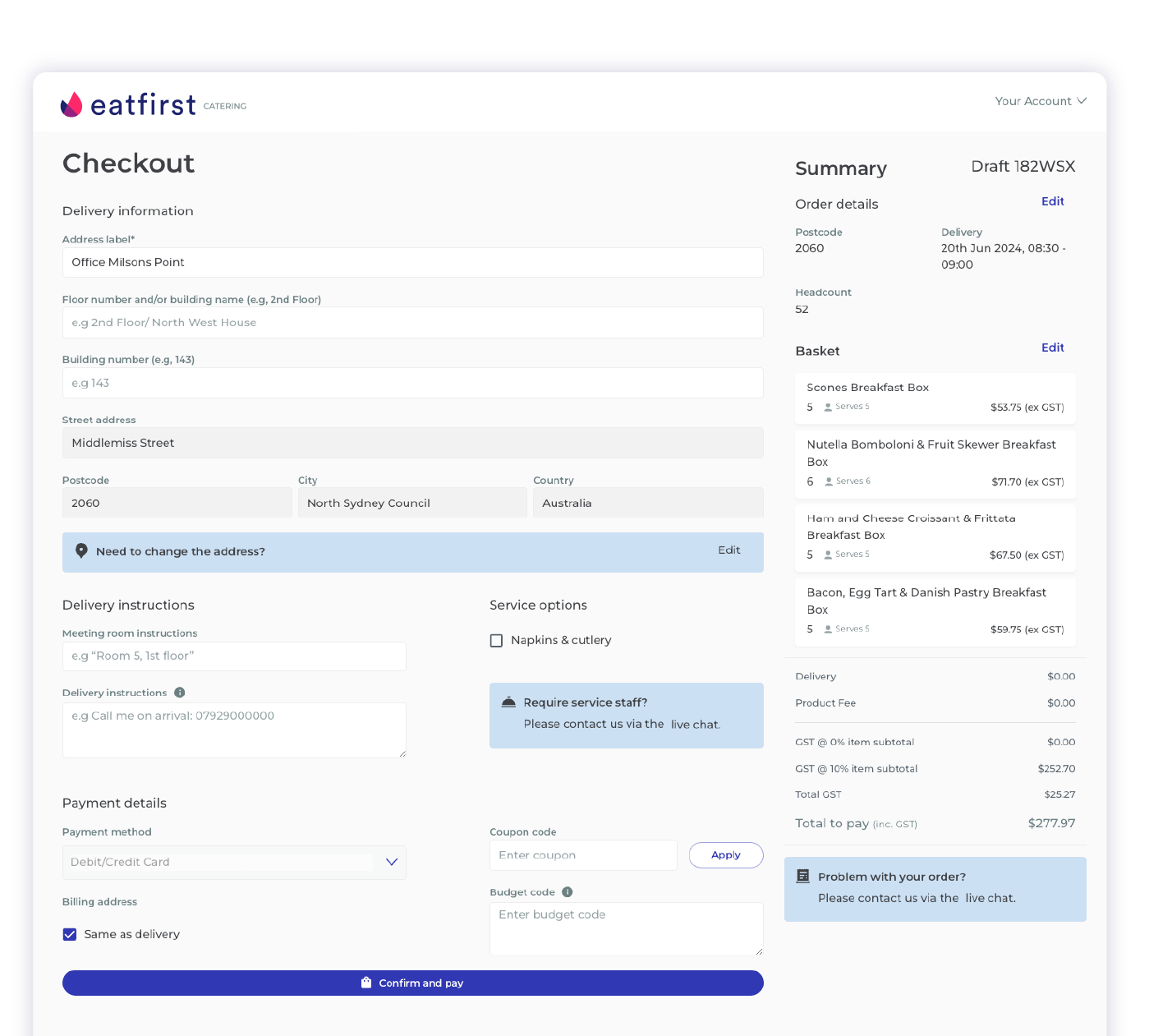Click the $67.50 (ex GST) price

tap(1027, 555)
